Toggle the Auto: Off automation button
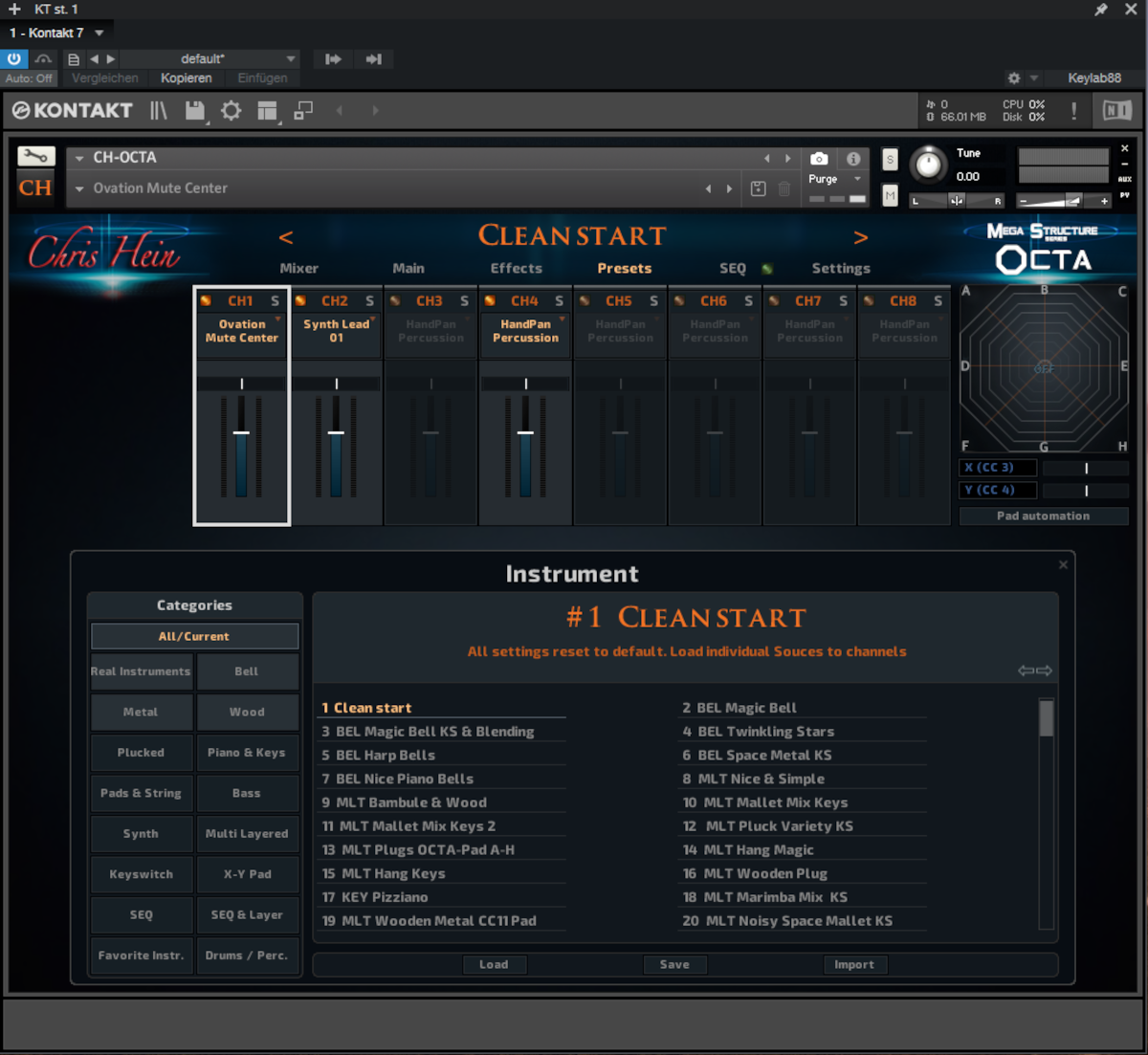This screenshot has width=1148, height=1055. [29, 78]
